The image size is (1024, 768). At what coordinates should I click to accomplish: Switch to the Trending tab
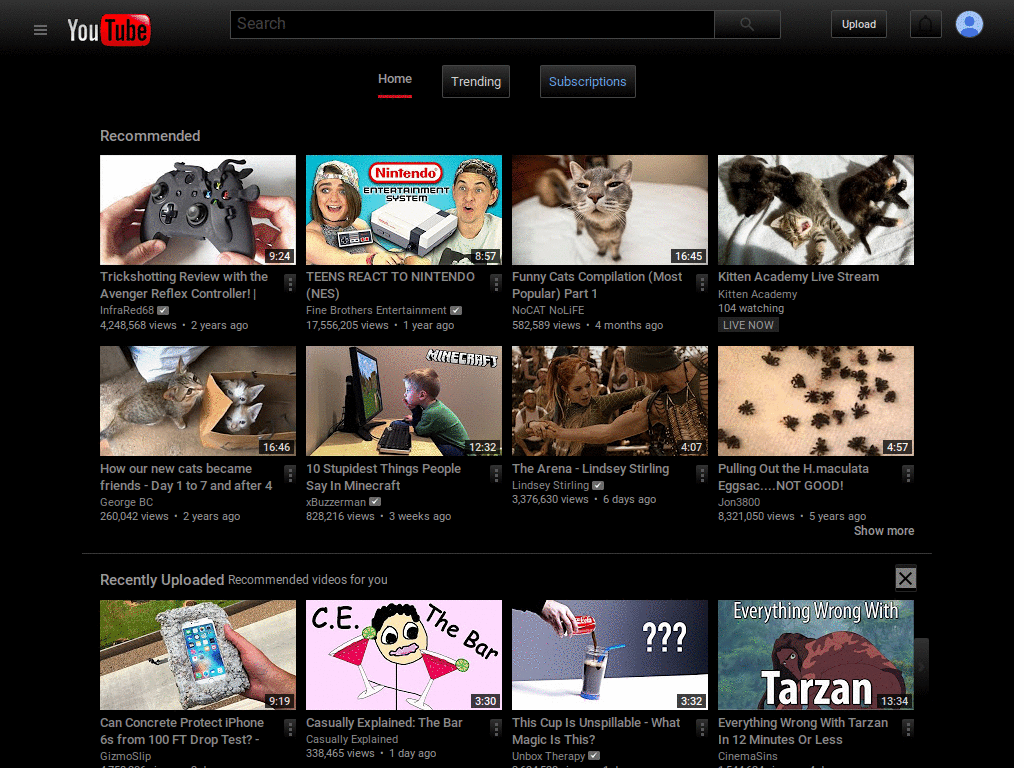(475, 82)
